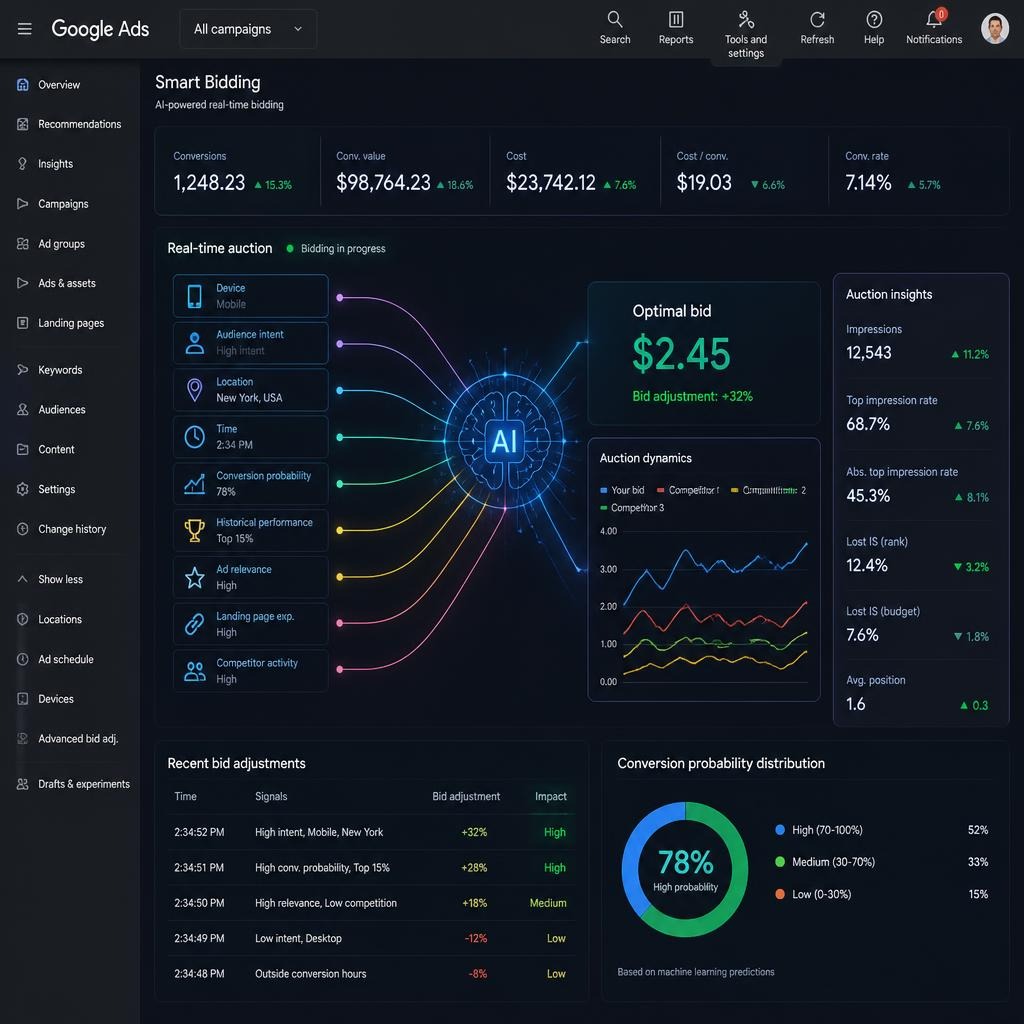Open Ads & assets in sidebar
The height and width of the screenshot is (1024, 1024).
tap(56, 283)
